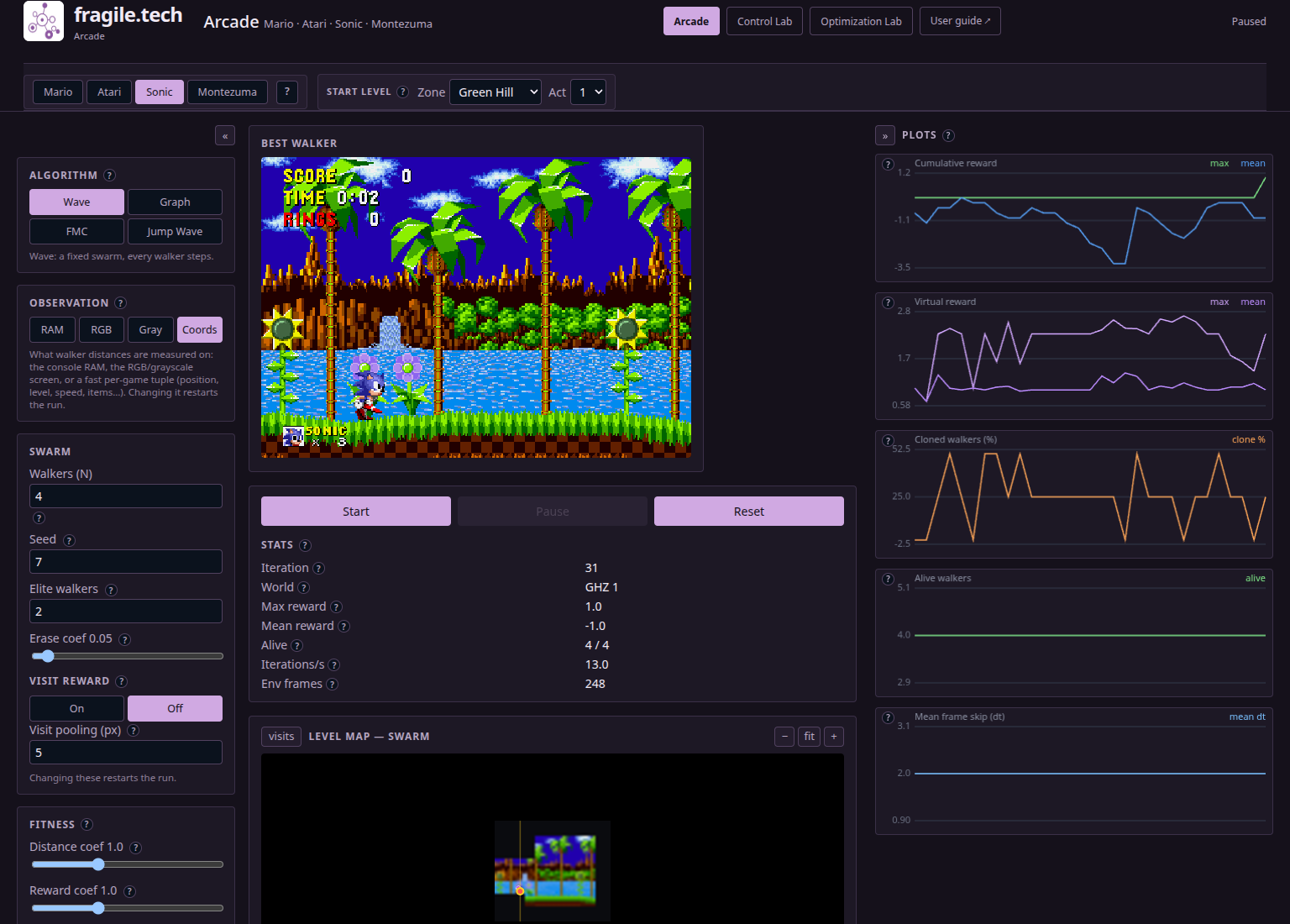This screenshot has height=924, width=1290.
Task: Click Visit pooling (px) input field
Action: point(126,752)
